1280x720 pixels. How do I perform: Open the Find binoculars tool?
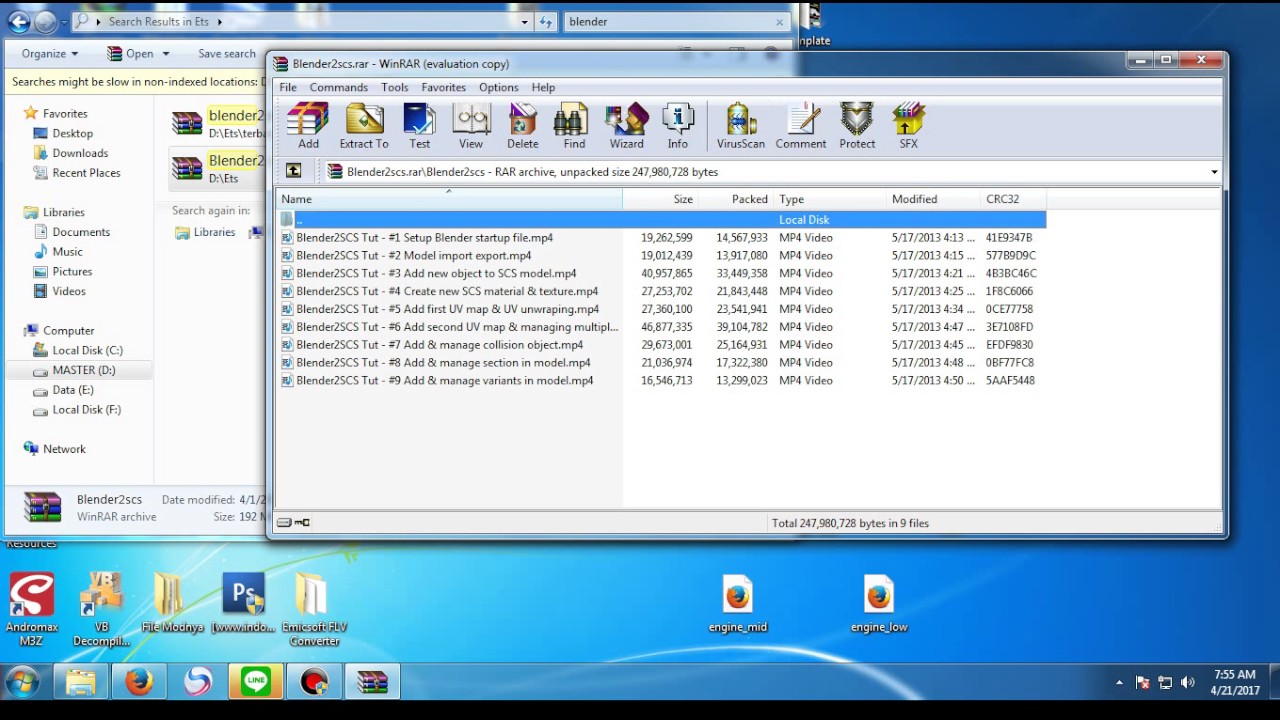coord(574,126)
